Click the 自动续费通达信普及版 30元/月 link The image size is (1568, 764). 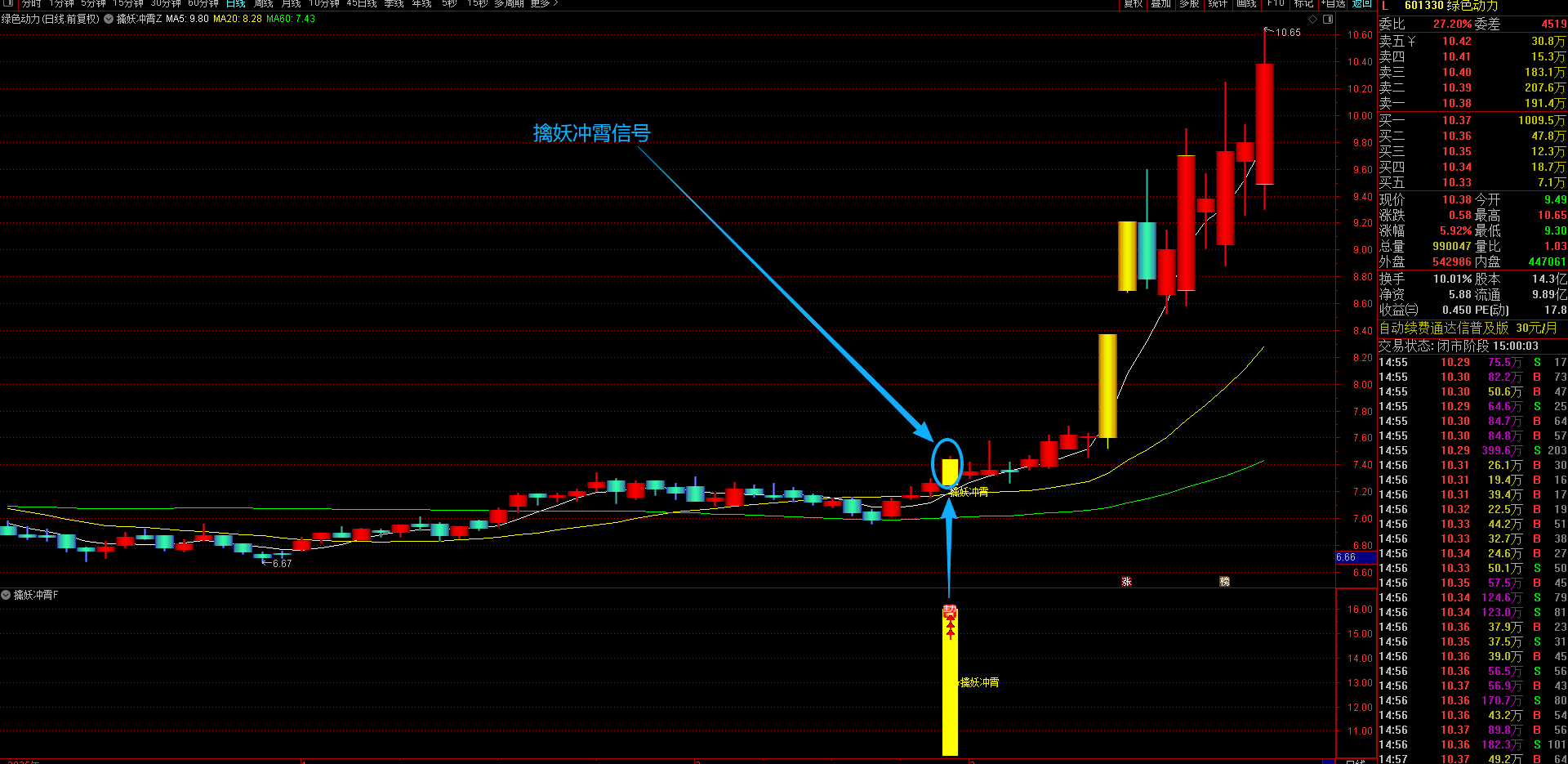[x=1468, y=328]
